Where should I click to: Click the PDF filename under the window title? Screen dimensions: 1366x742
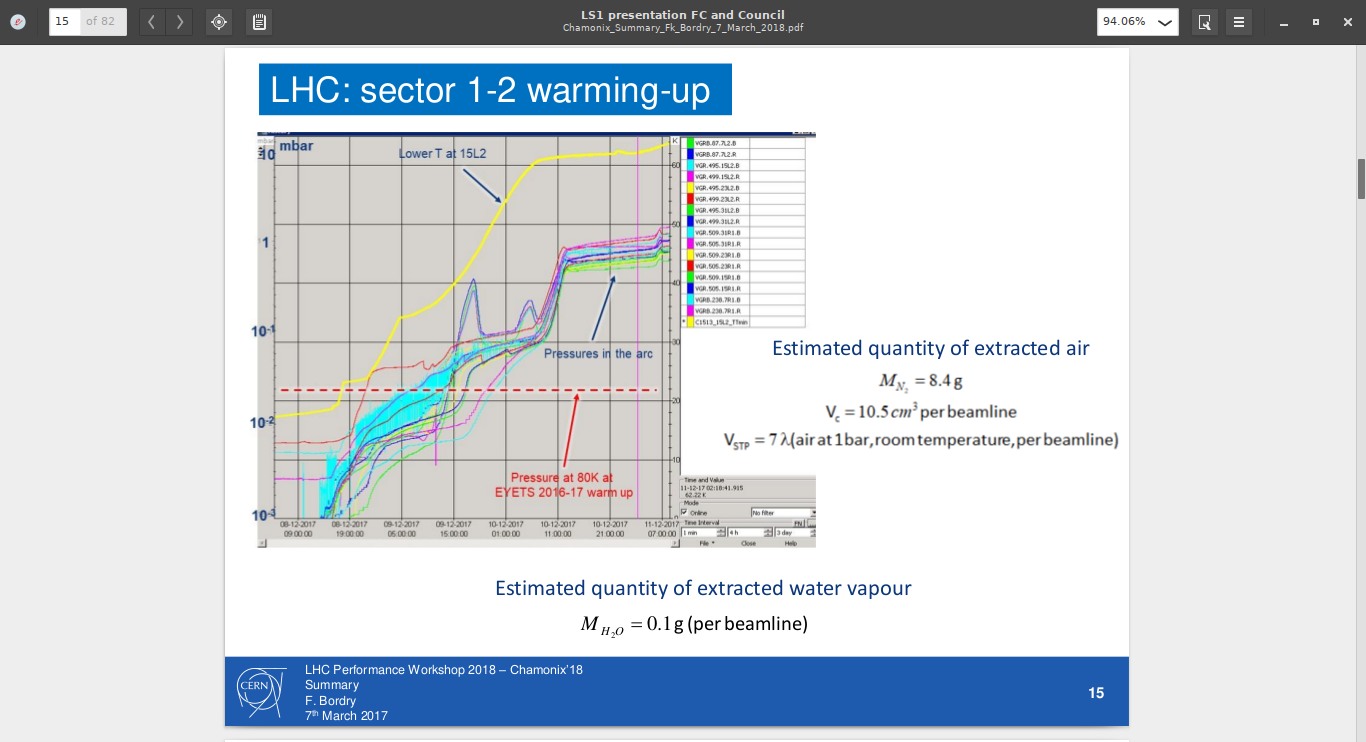coord(683,28)
